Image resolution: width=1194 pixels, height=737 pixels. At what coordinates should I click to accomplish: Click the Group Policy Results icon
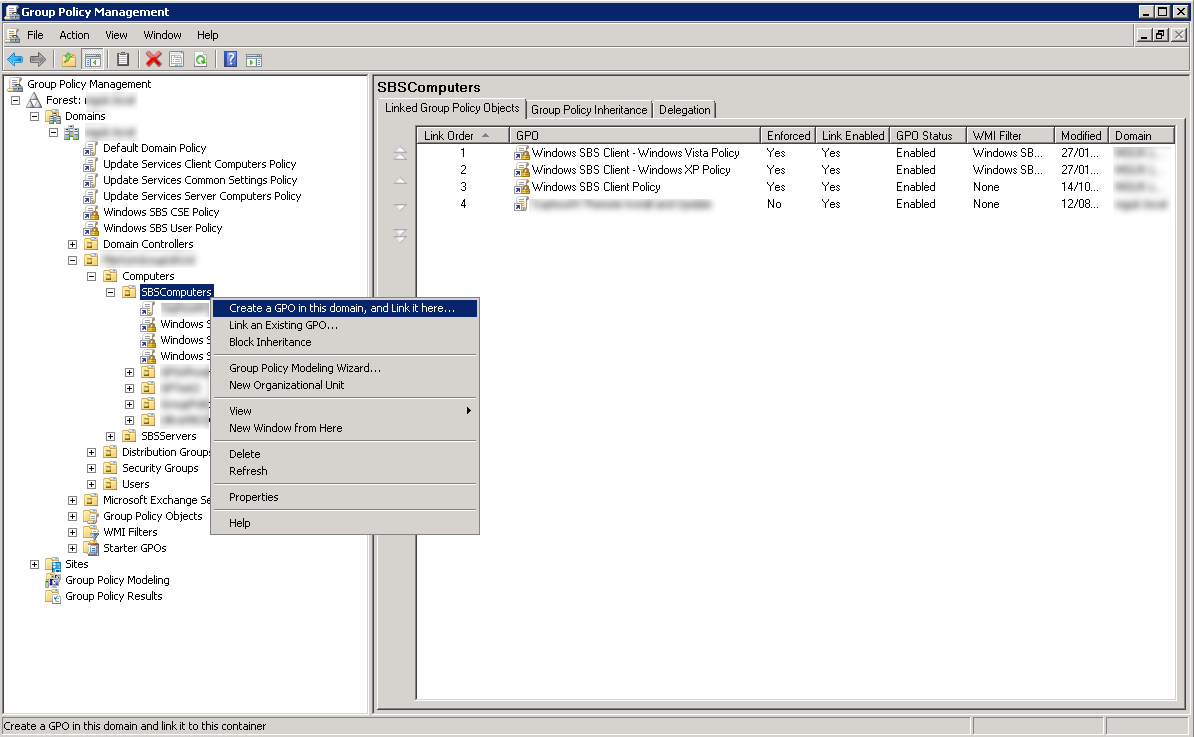click(x=53, y=596)
